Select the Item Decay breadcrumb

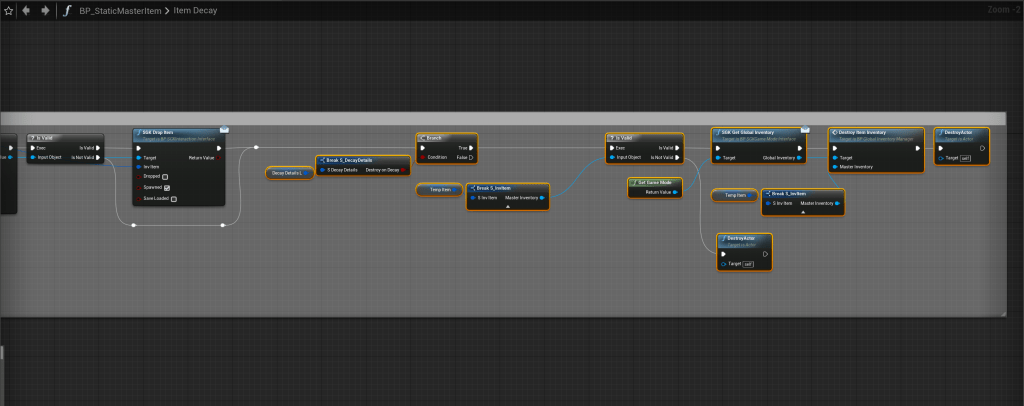[x=195, y=10]
